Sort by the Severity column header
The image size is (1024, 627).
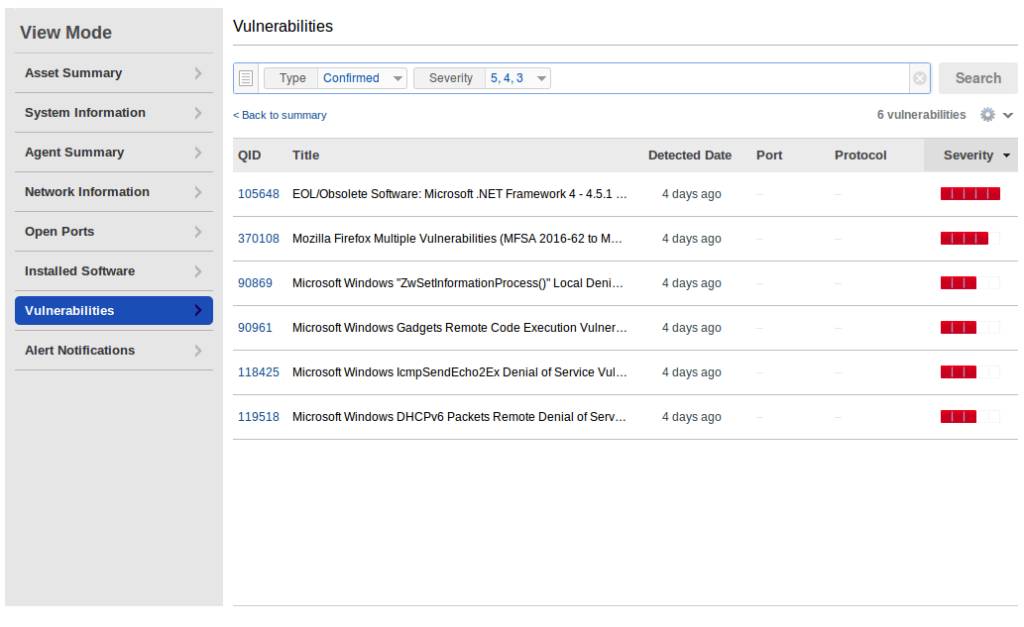[x=969, y=155]
